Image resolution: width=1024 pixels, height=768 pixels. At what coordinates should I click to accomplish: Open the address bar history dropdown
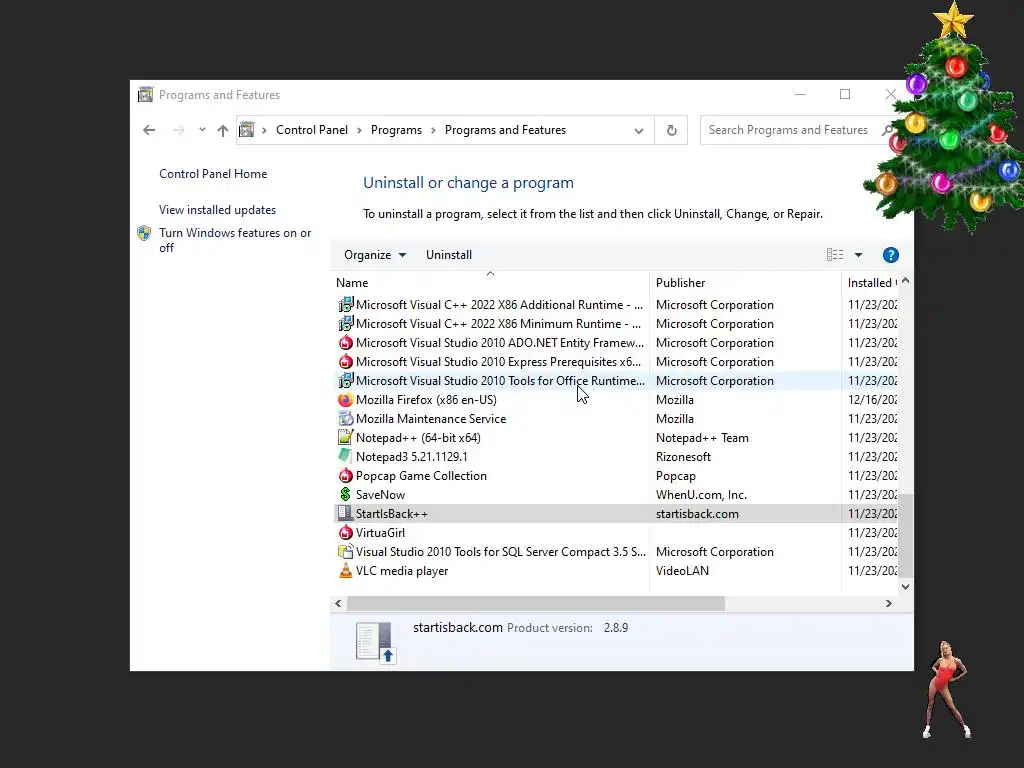pyautogui.click(x=639, y=131)
